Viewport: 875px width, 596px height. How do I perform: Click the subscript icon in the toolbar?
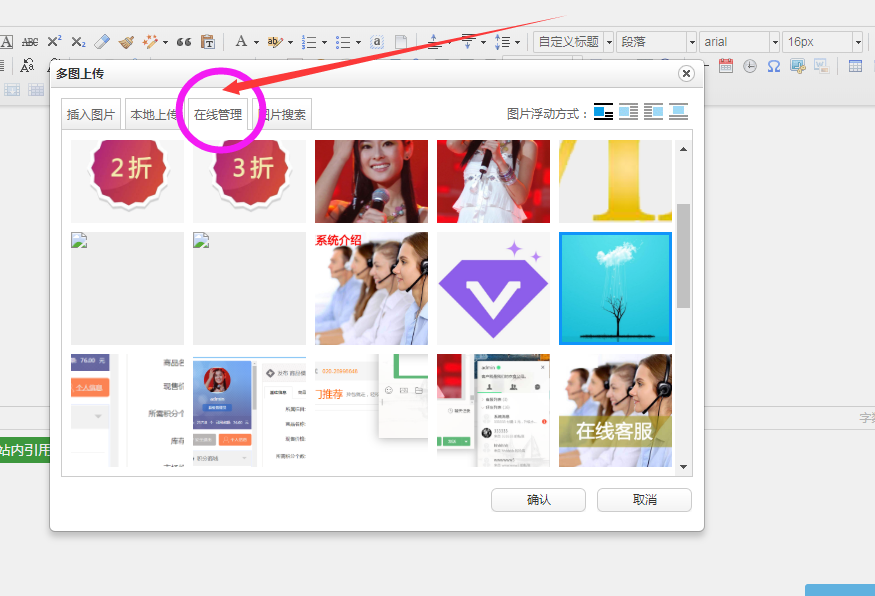pos(78,42)
